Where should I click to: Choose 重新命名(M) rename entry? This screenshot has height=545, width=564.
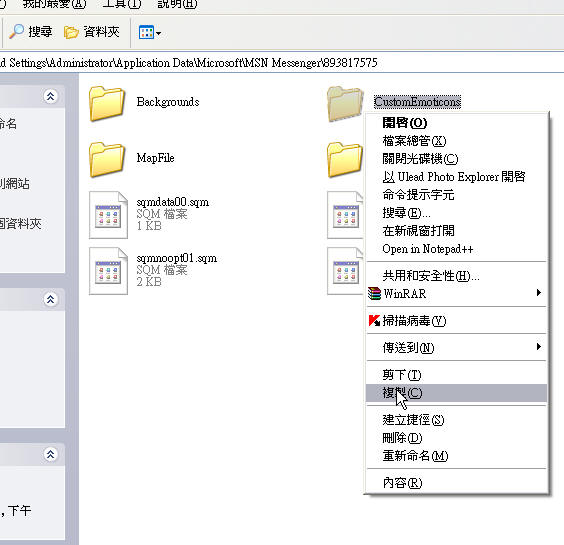(x=456, y=455)
